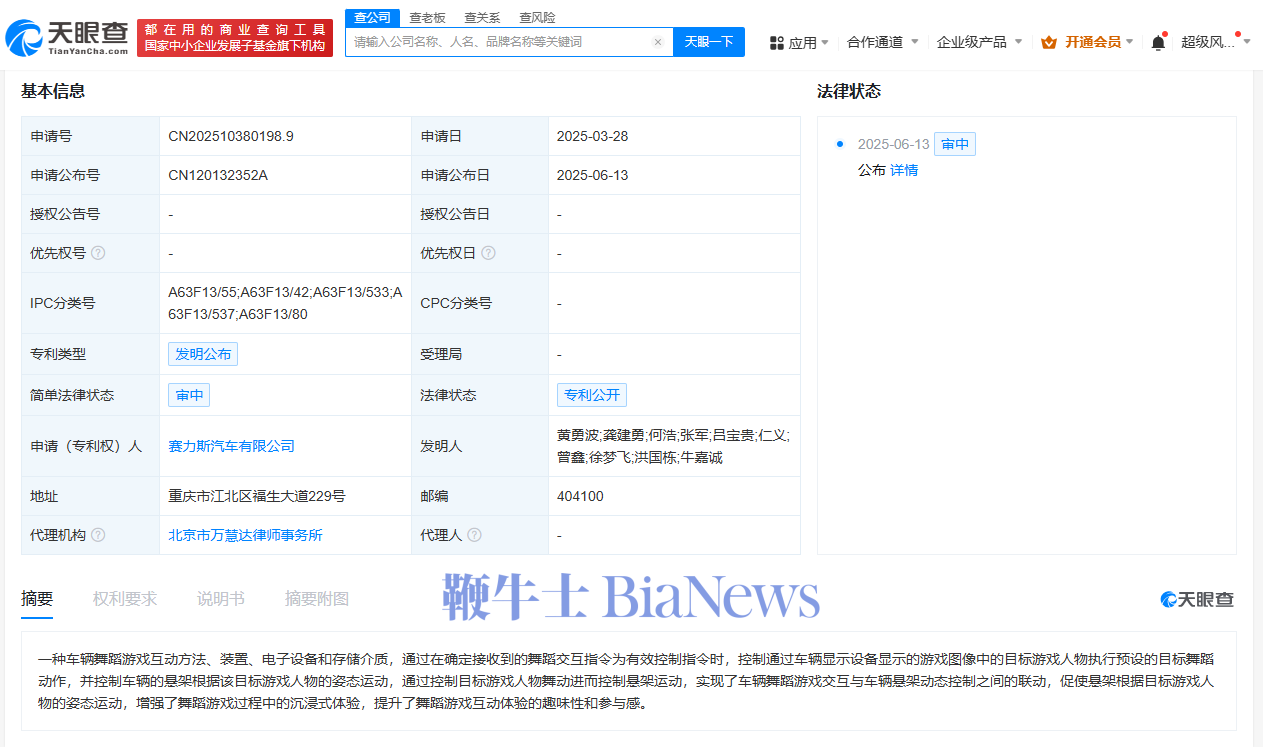Open agency 北京市万慧达律师事务所 link

pyautogui.click(x=246, y=535)
